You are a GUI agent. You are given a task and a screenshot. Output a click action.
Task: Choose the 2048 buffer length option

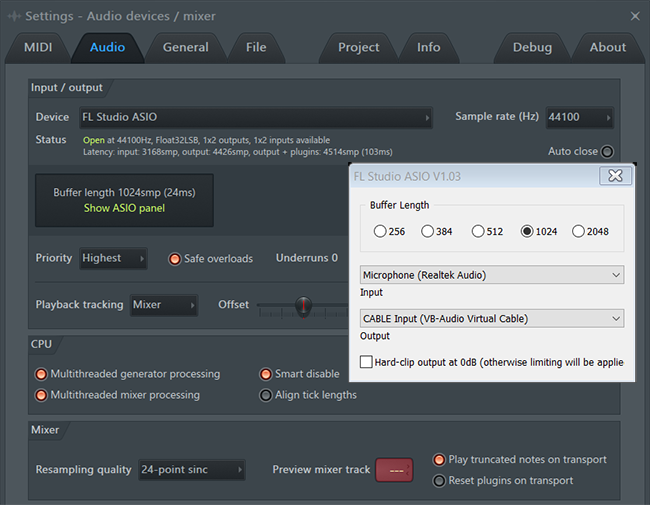[578, 231]
